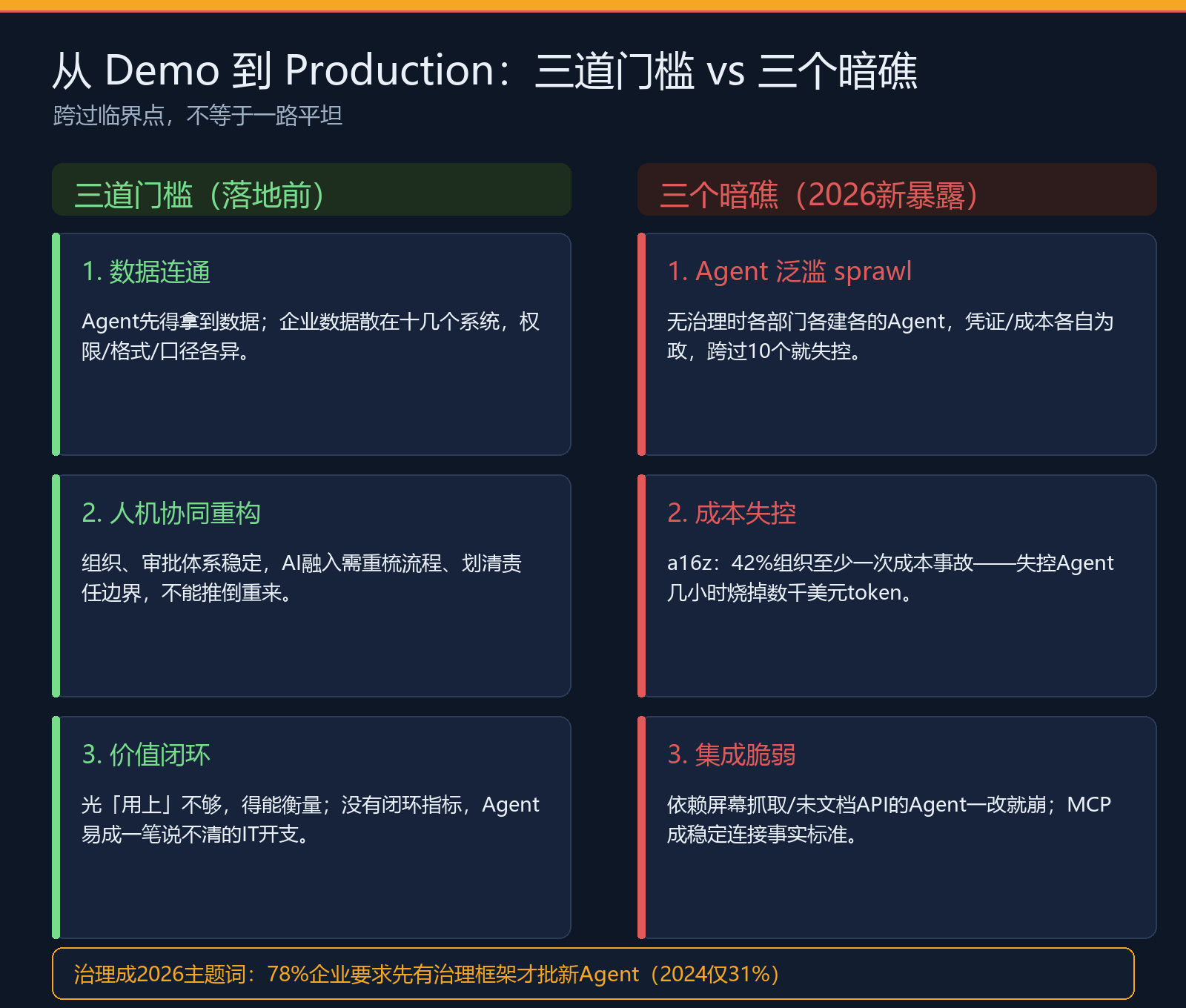Viewport: 1186px width, 1008px height.
Task: Click the orange footer 治理成2026主题词
Action: (x=593, y=974)
